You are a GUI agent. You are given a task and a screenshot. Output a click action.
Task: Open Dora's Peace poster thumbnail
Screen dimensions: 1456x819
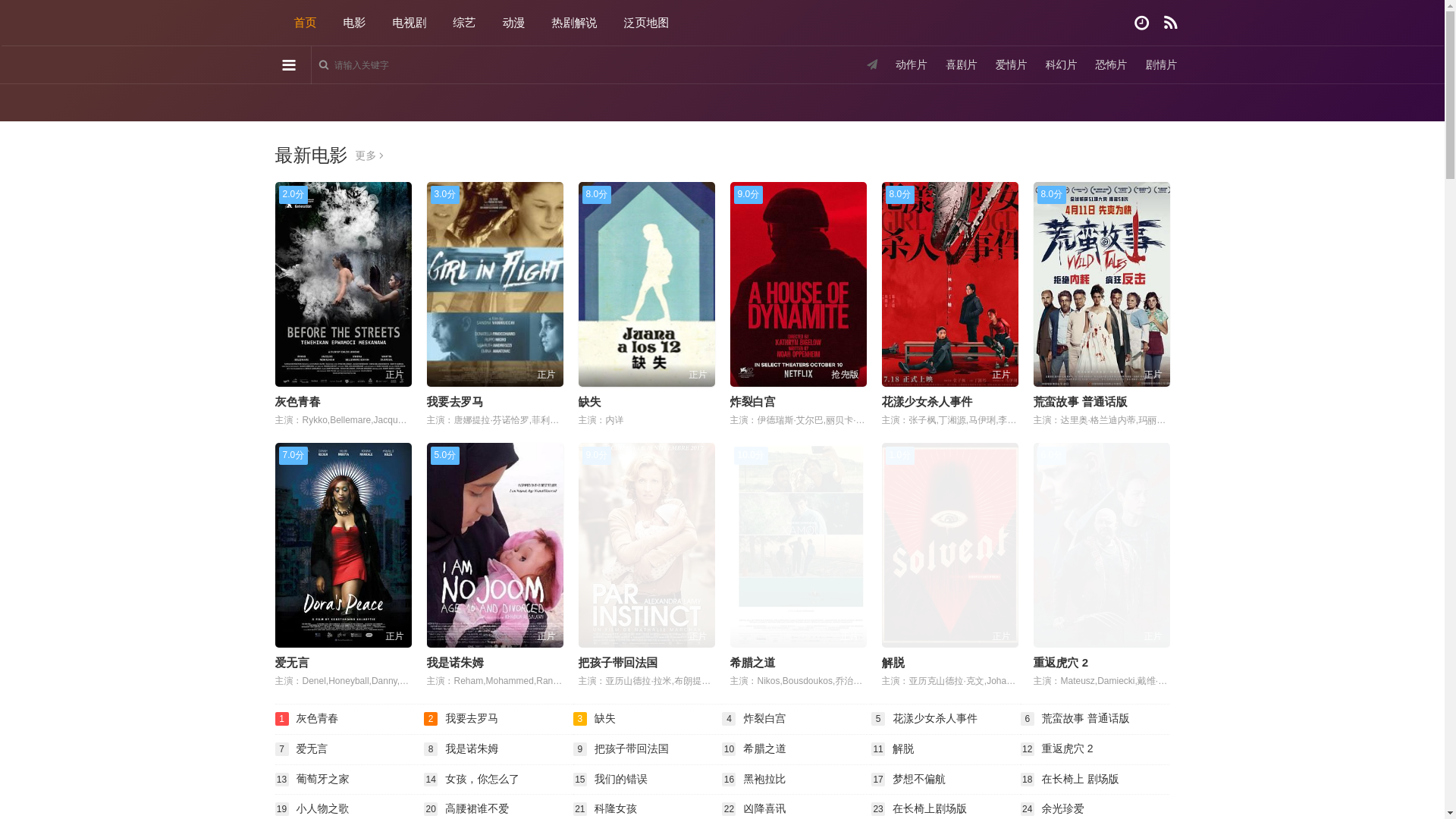tap(343, 545)
